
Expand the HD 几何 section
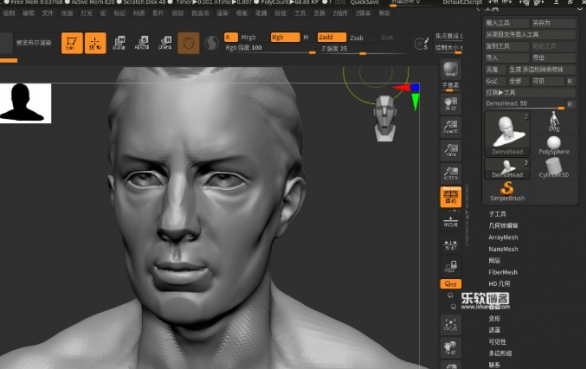coord(499,284)
